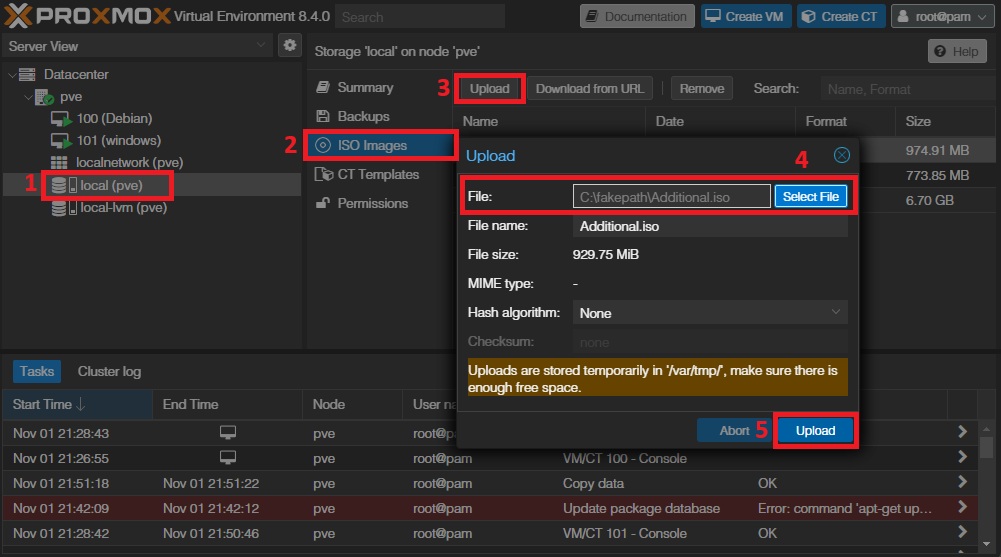Screen dimensions: 1001x557
Task: Click the File name field Additional.iso
Action: (x=710, y=226)
